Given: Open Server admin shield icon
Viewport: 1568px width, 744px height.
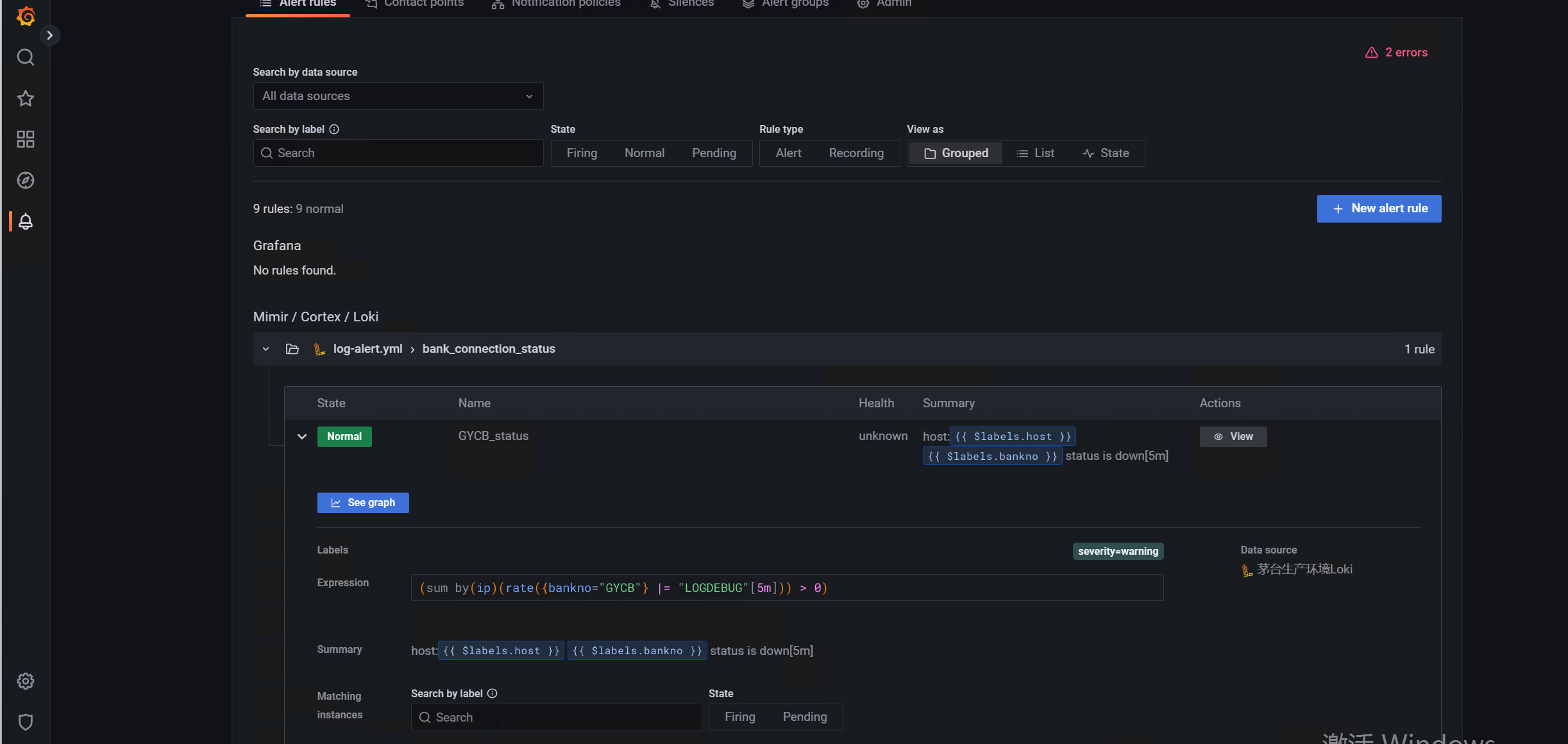Looking at the screenshot, I should point(26,722).
